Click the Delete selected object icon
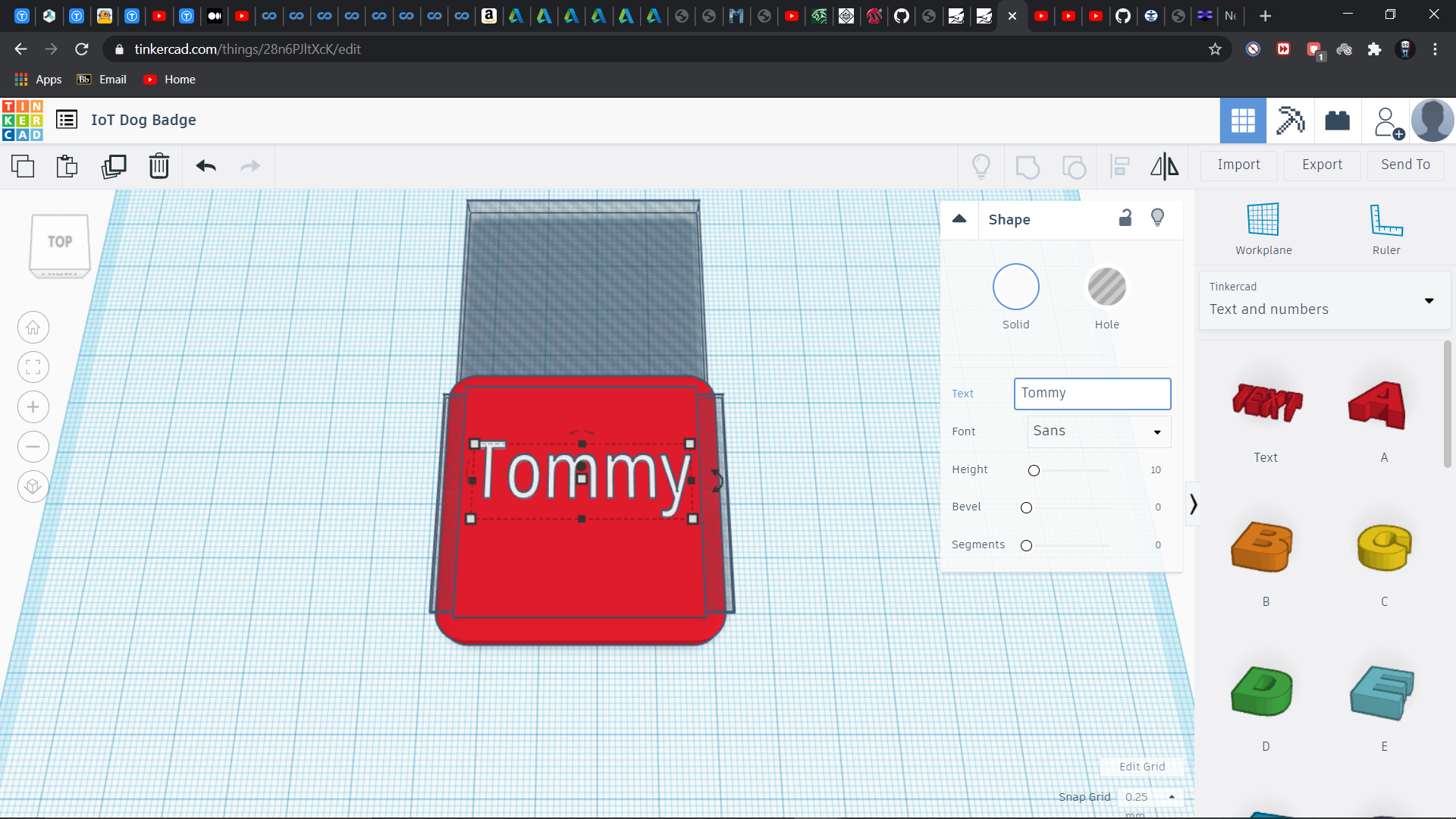 click(x=158, y=165)
